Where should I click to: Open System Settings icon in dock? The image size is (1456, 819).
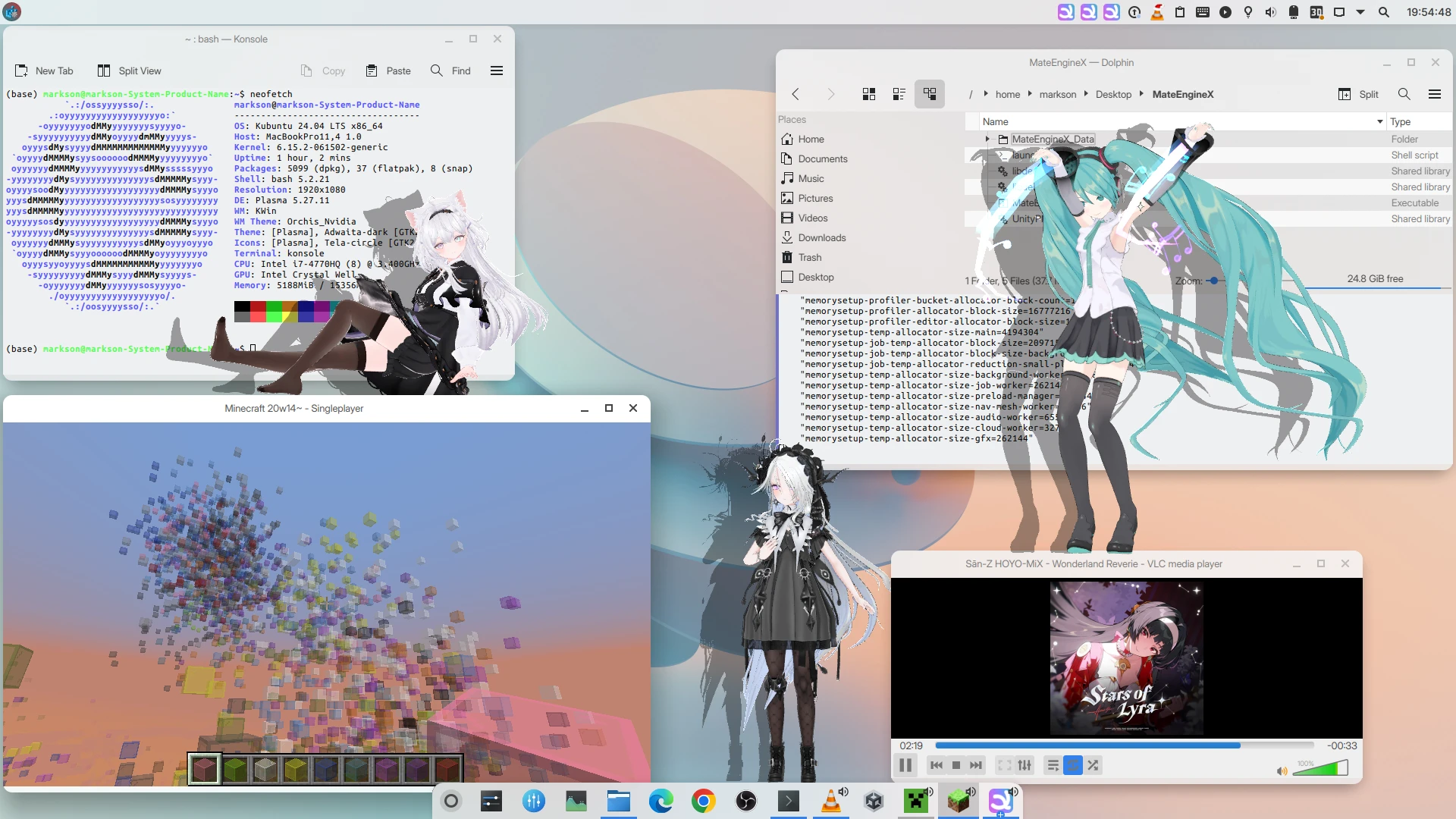[x=491, y=801]
